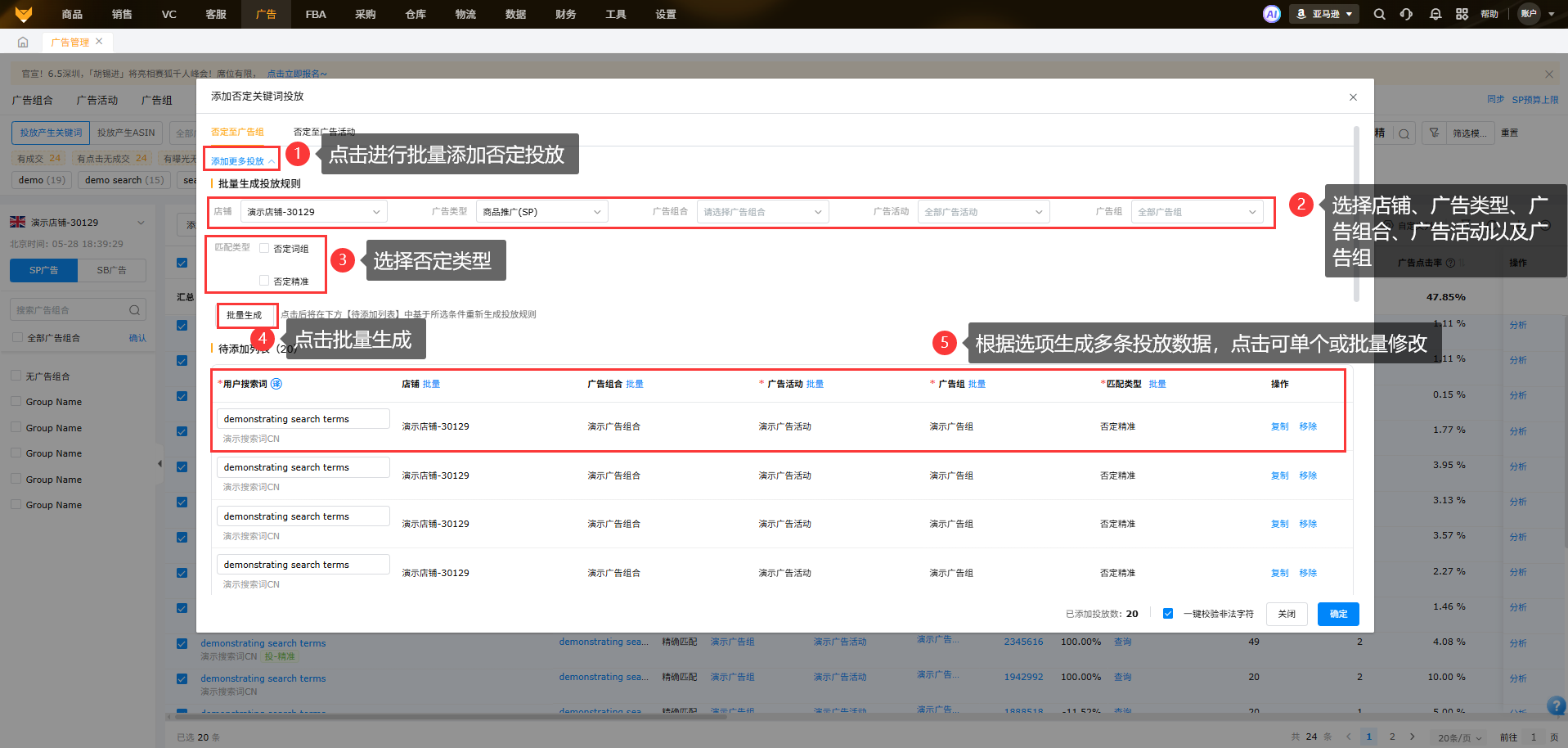This screenshot has width=1568, height=748.
Task: Open customer support headset icon
Action: pyautogui.click(x=1406, y=14)
